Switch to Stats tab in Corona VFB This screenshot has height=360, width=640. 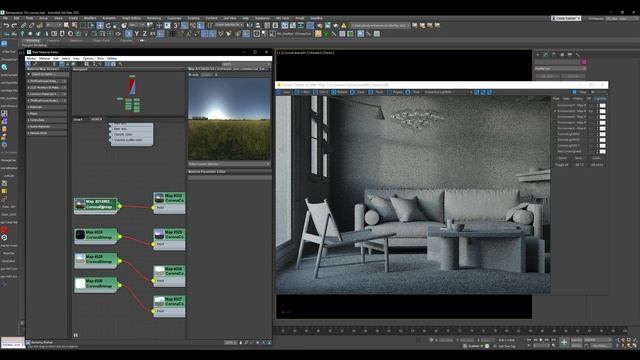[566, 99]
